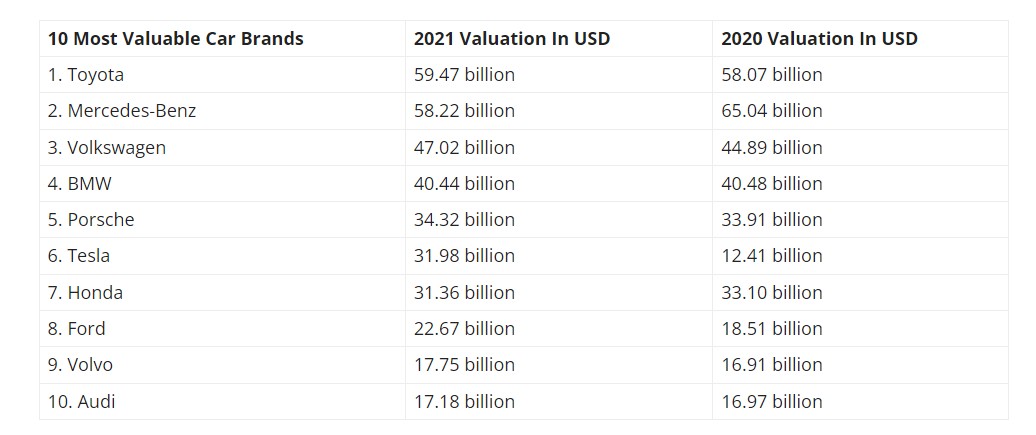Select the "1. Toyota" cell

click(86, 75)
